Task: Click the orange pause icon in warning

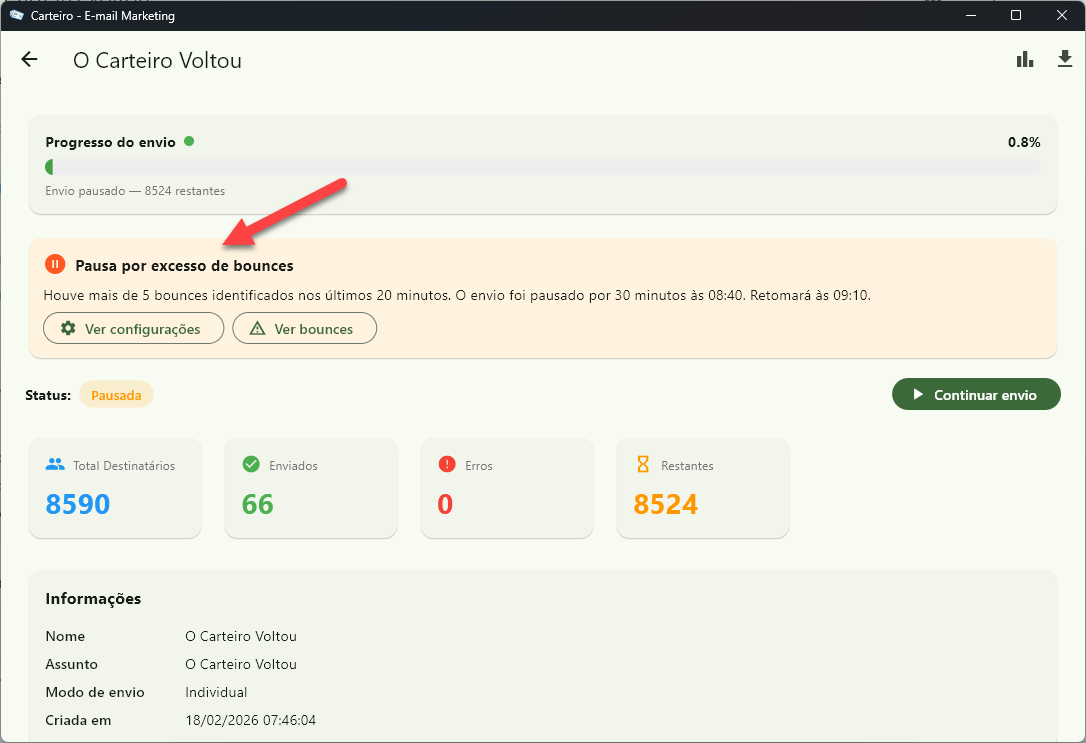Action: click(x=55, y=265)
